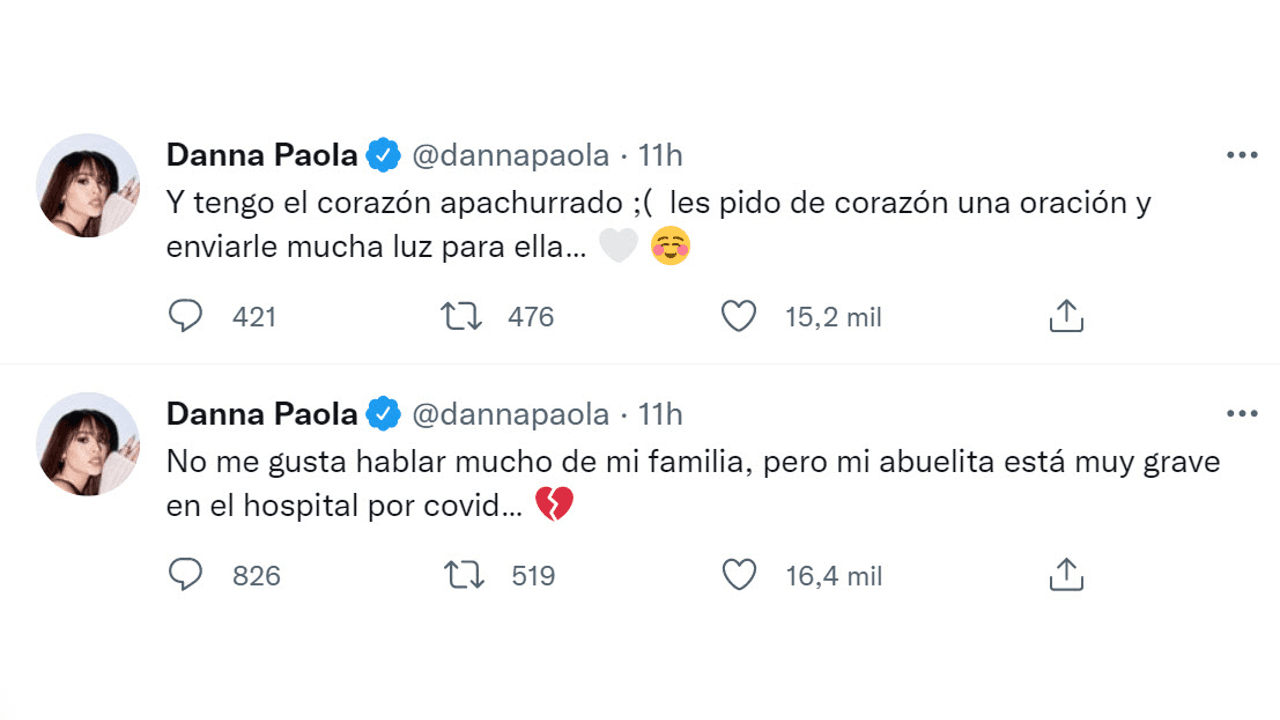The width and height of the screenshot is (1280, 720).
Task: Reply to the first tweet
Action: point(186,316)
